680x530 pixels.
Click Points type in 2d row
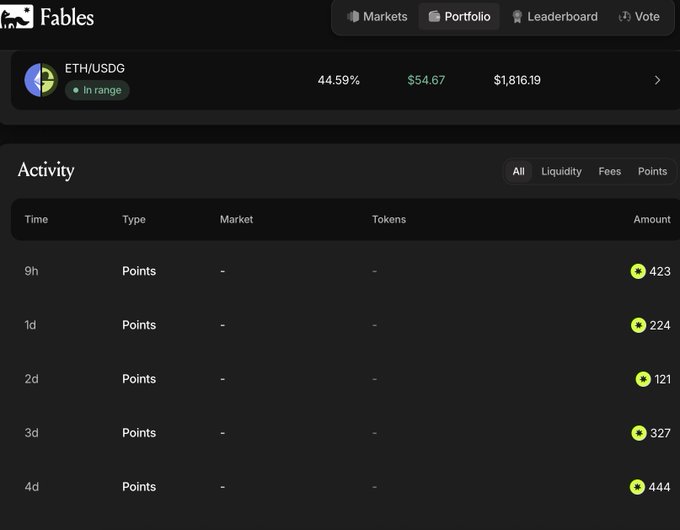(139, 379)
